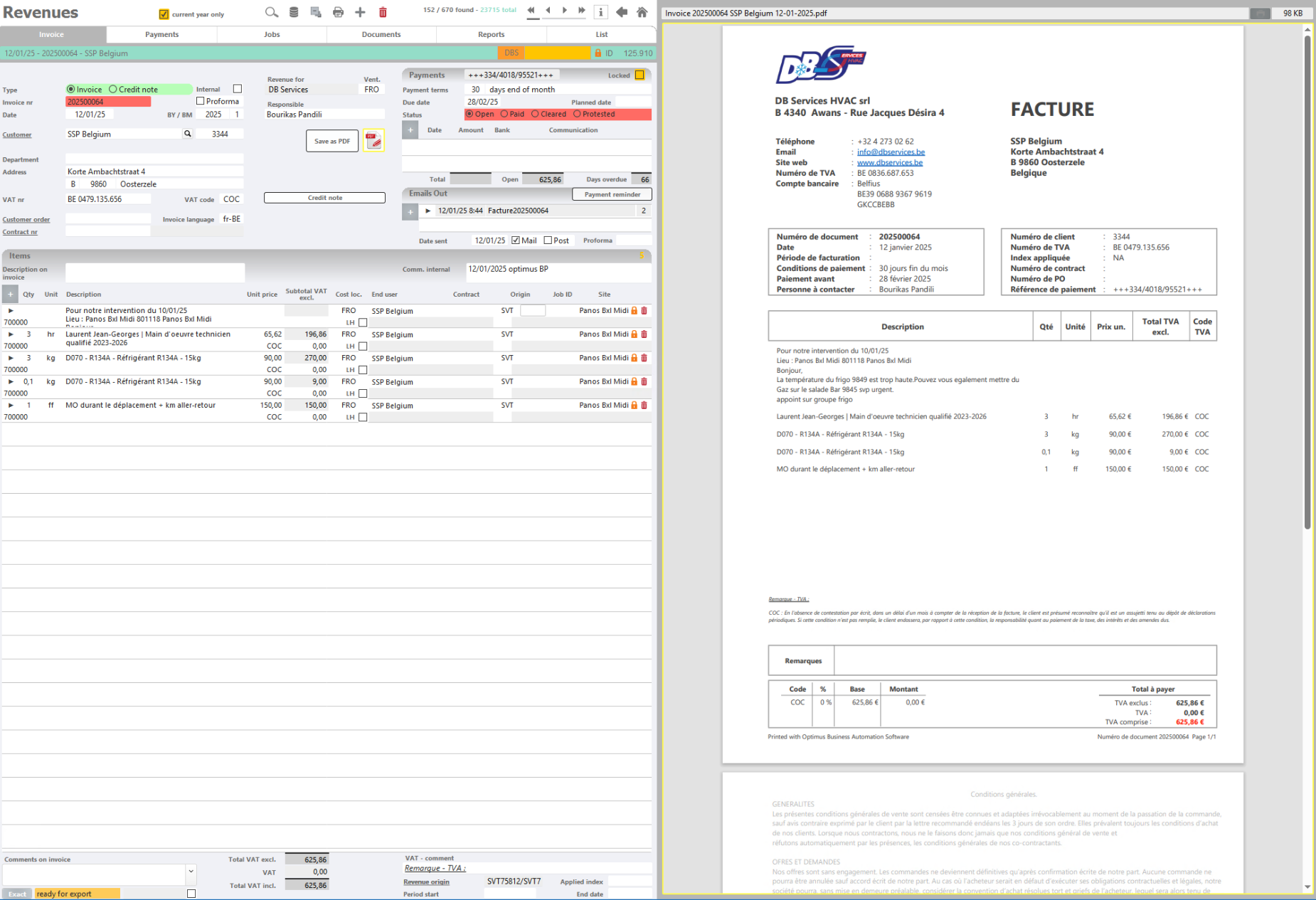The height and width of the screenshot is (900, 1316).
Task: Click lock icon on Pour notre intervention line
Action: (635, 311)
